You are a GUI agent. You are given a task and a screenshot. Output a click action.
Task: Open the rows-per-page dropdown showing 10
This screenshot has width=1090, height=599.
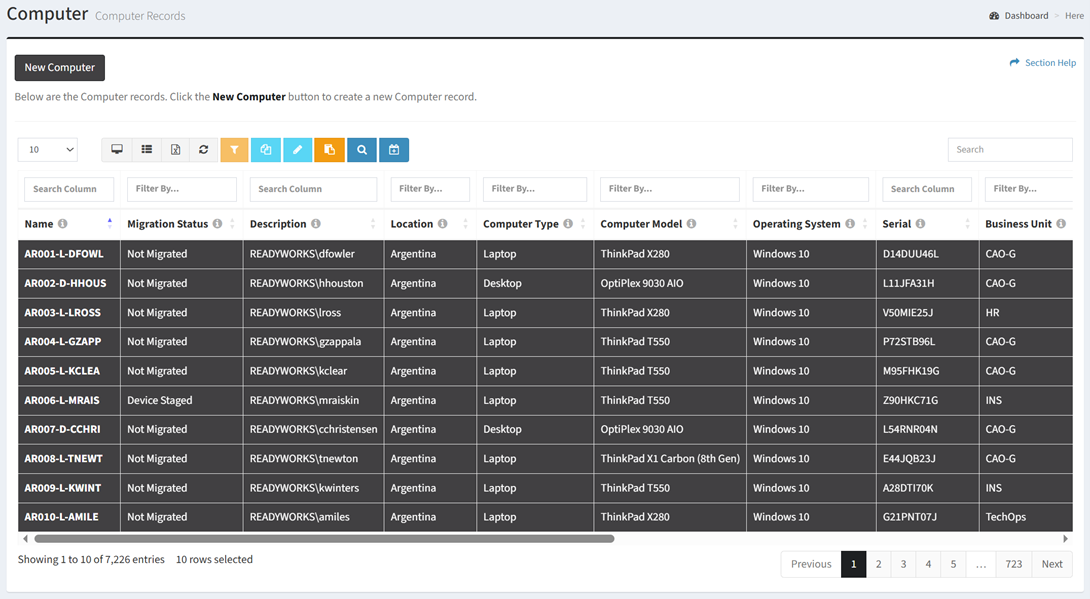(x=48, y=150)
